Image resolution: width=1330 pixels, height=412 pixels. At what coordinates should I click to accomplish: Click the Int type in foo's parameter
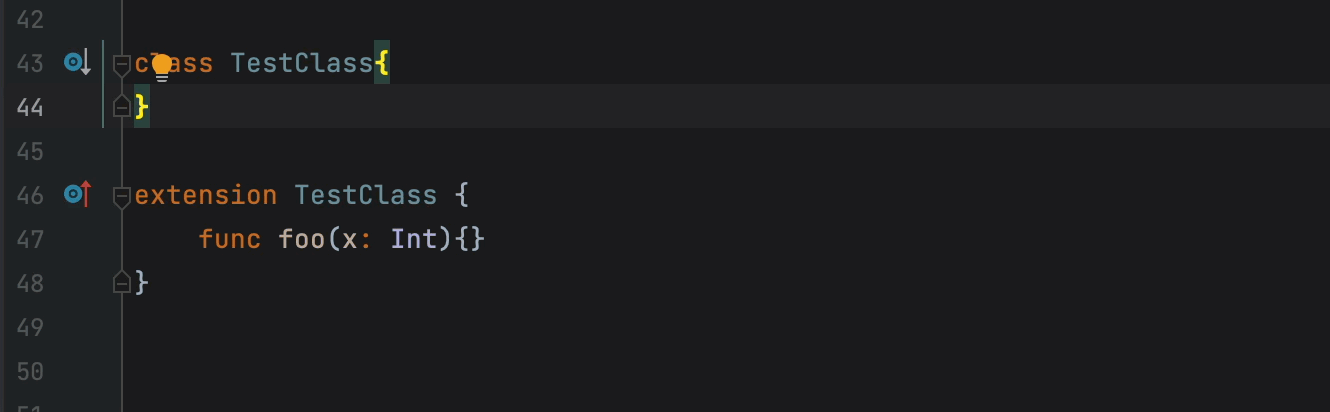point(414,239)
